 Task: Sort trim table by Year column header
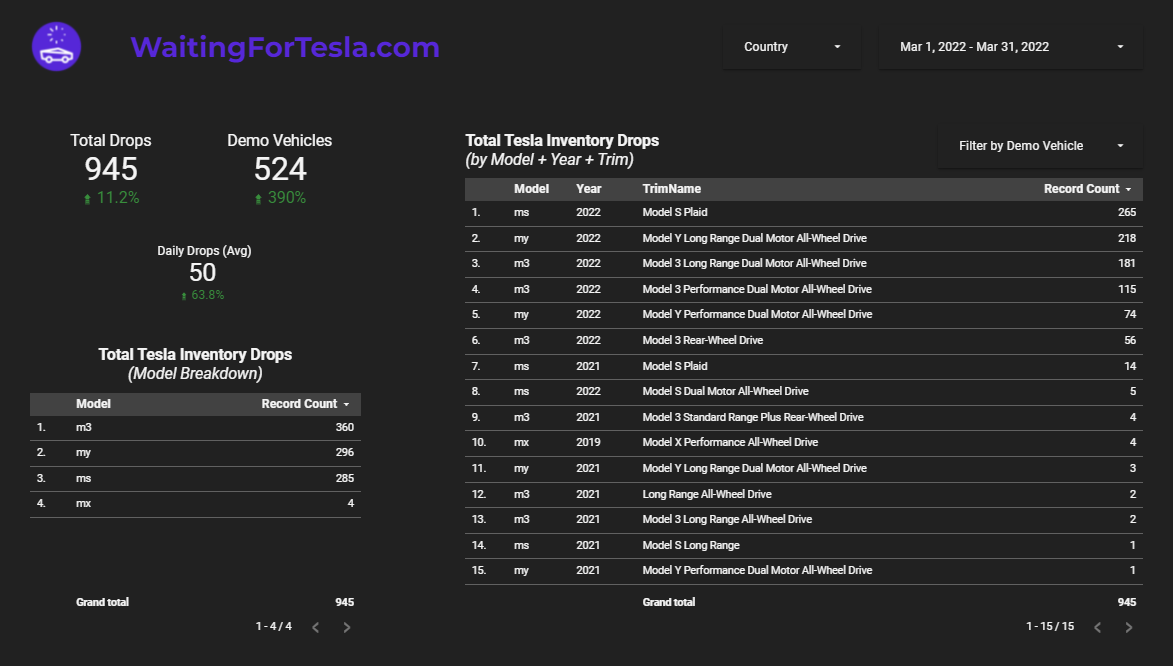(589, 189)
